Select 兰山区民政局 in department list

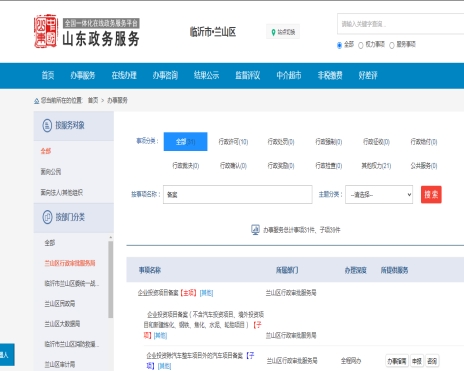coord(60,304)
